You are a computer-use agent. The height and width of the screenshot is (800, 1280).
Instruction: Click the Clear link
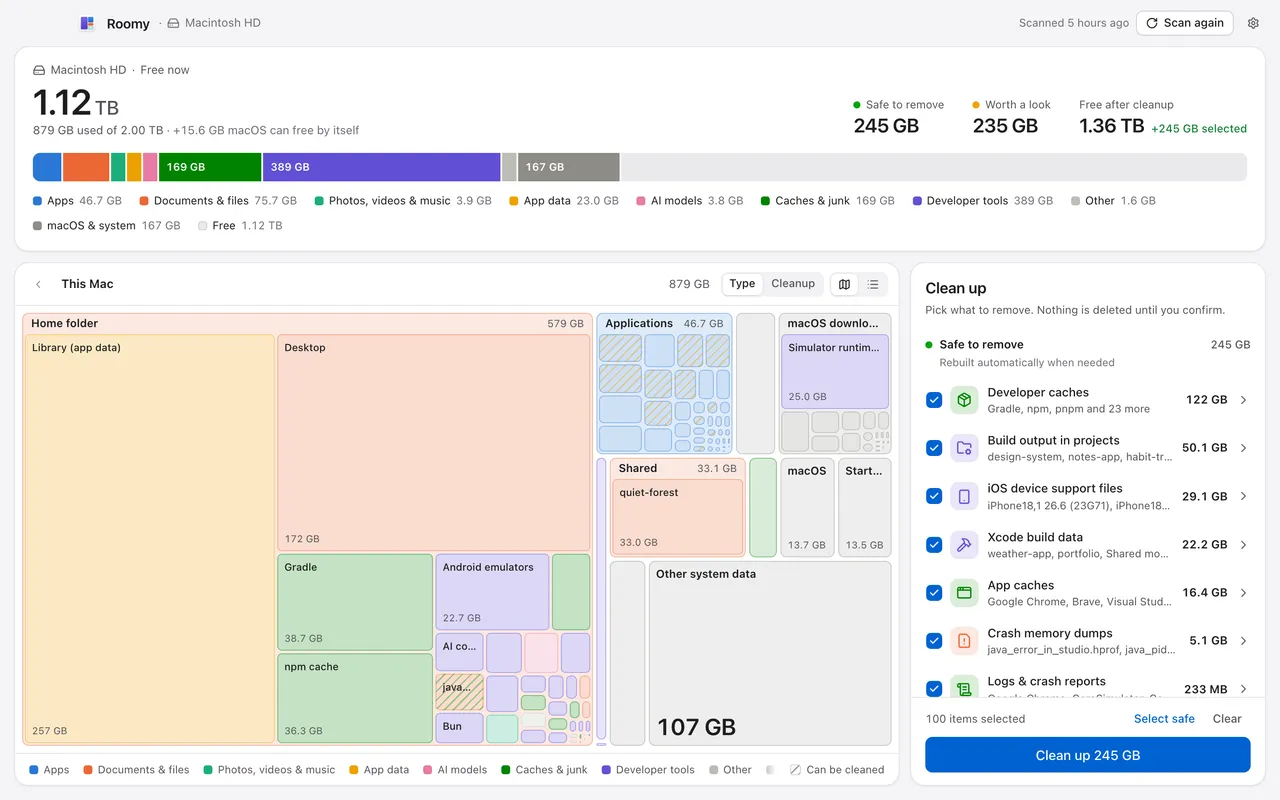point(1227,719)
